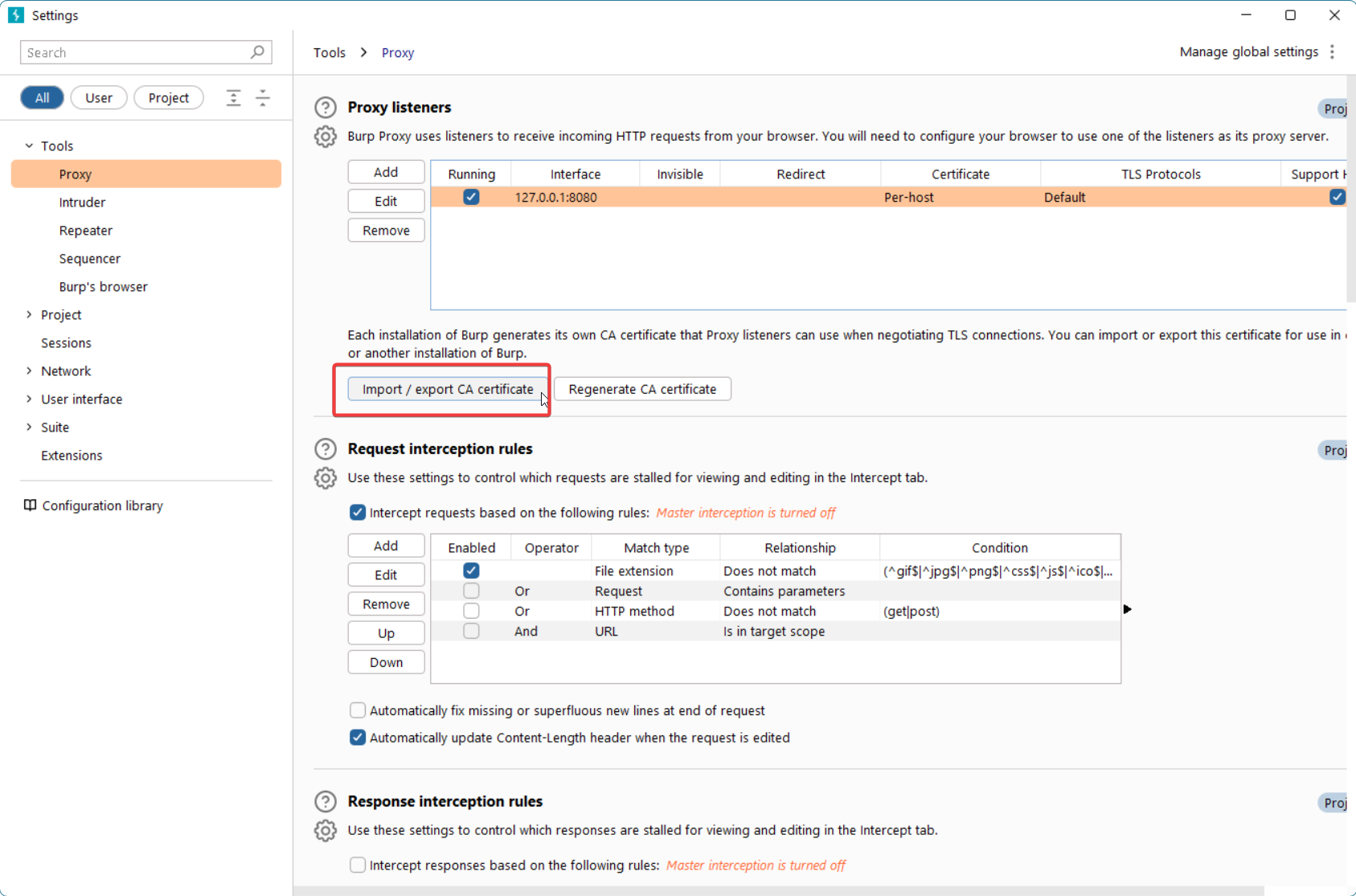Viewport: 1356px width, 896px height.
Task: Click the Response interception rules help icon
Action: [x=325, y=802]
